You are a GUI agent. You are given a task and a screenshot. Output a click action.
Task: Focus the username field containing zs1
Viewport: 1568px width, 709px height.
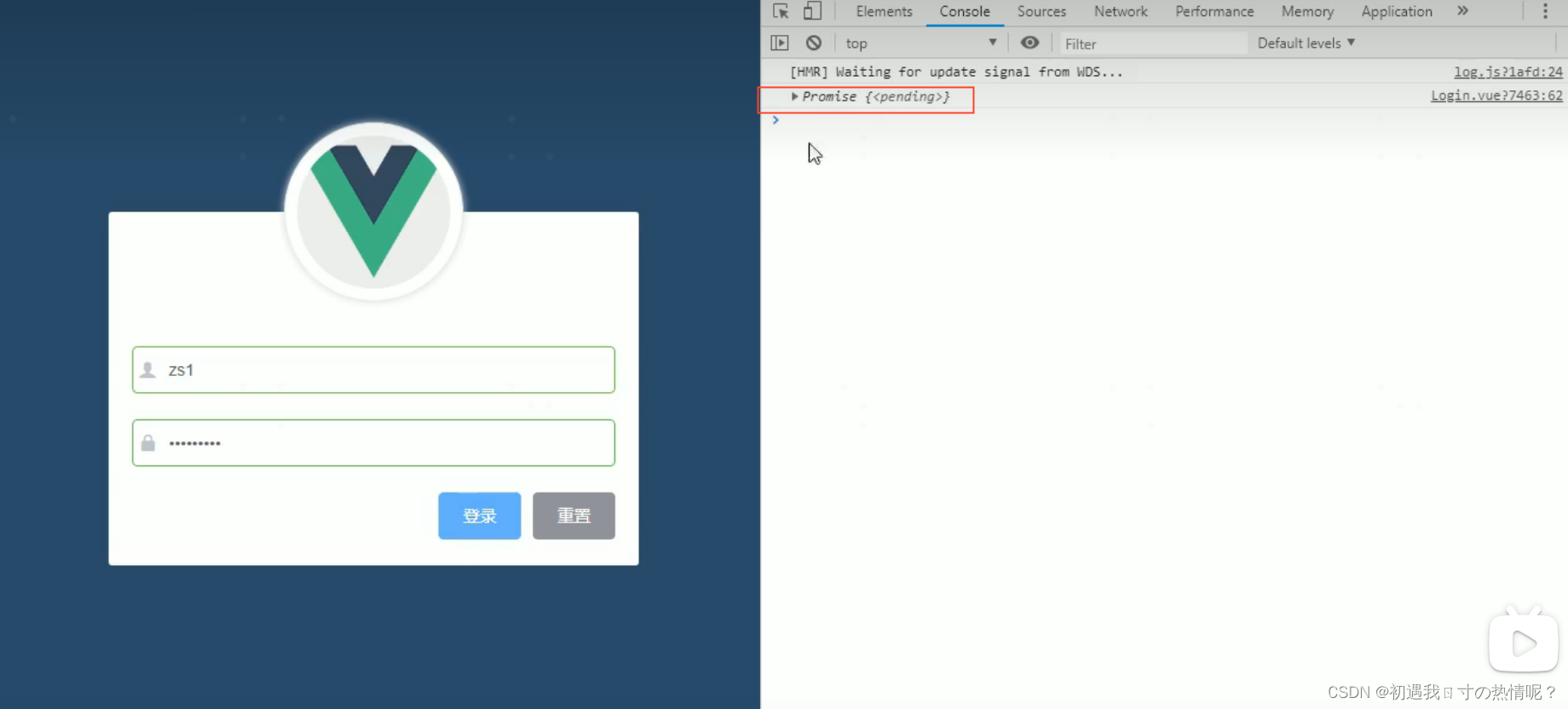point(373,370)
